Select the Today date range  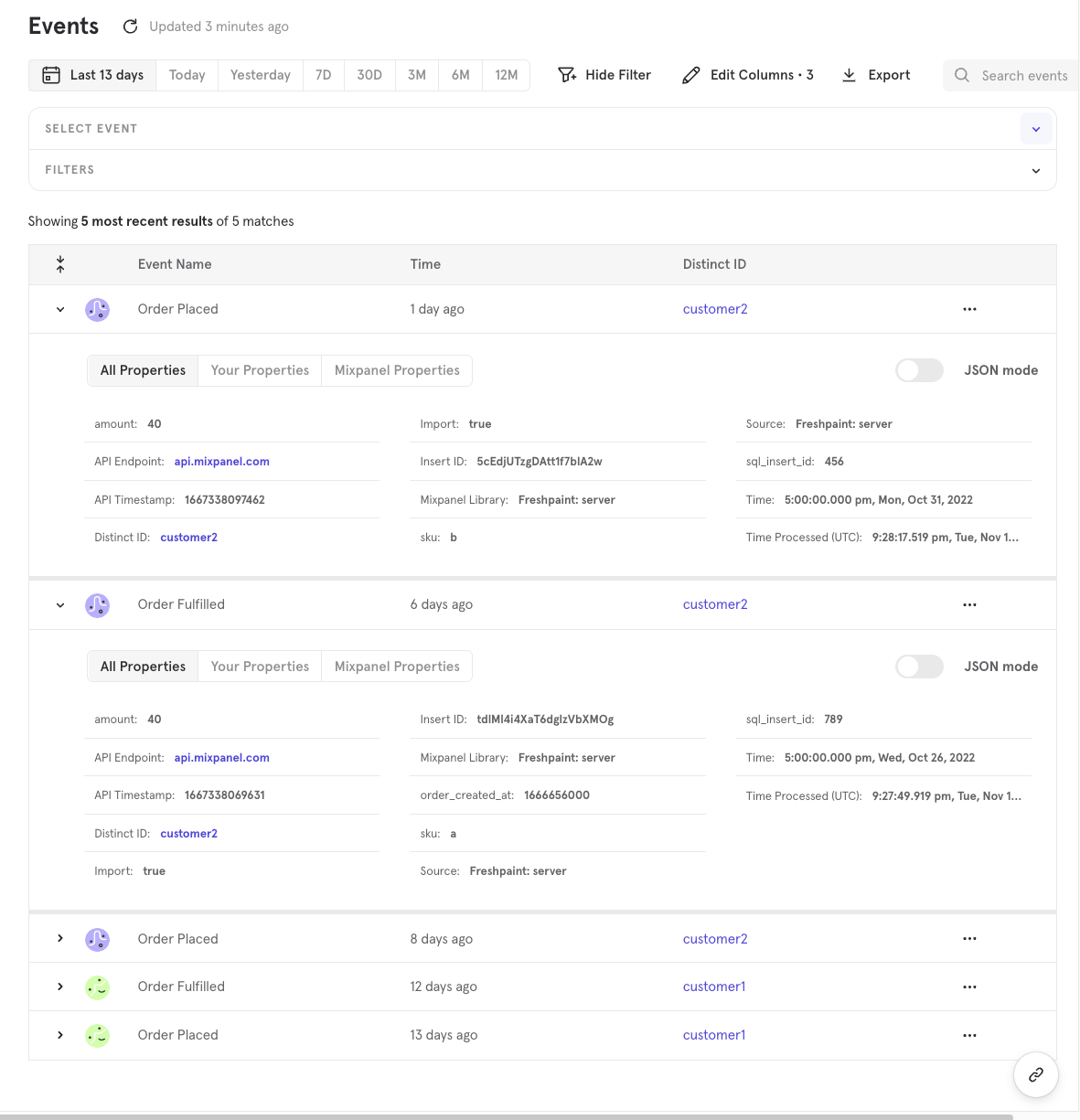coord(187,75)
